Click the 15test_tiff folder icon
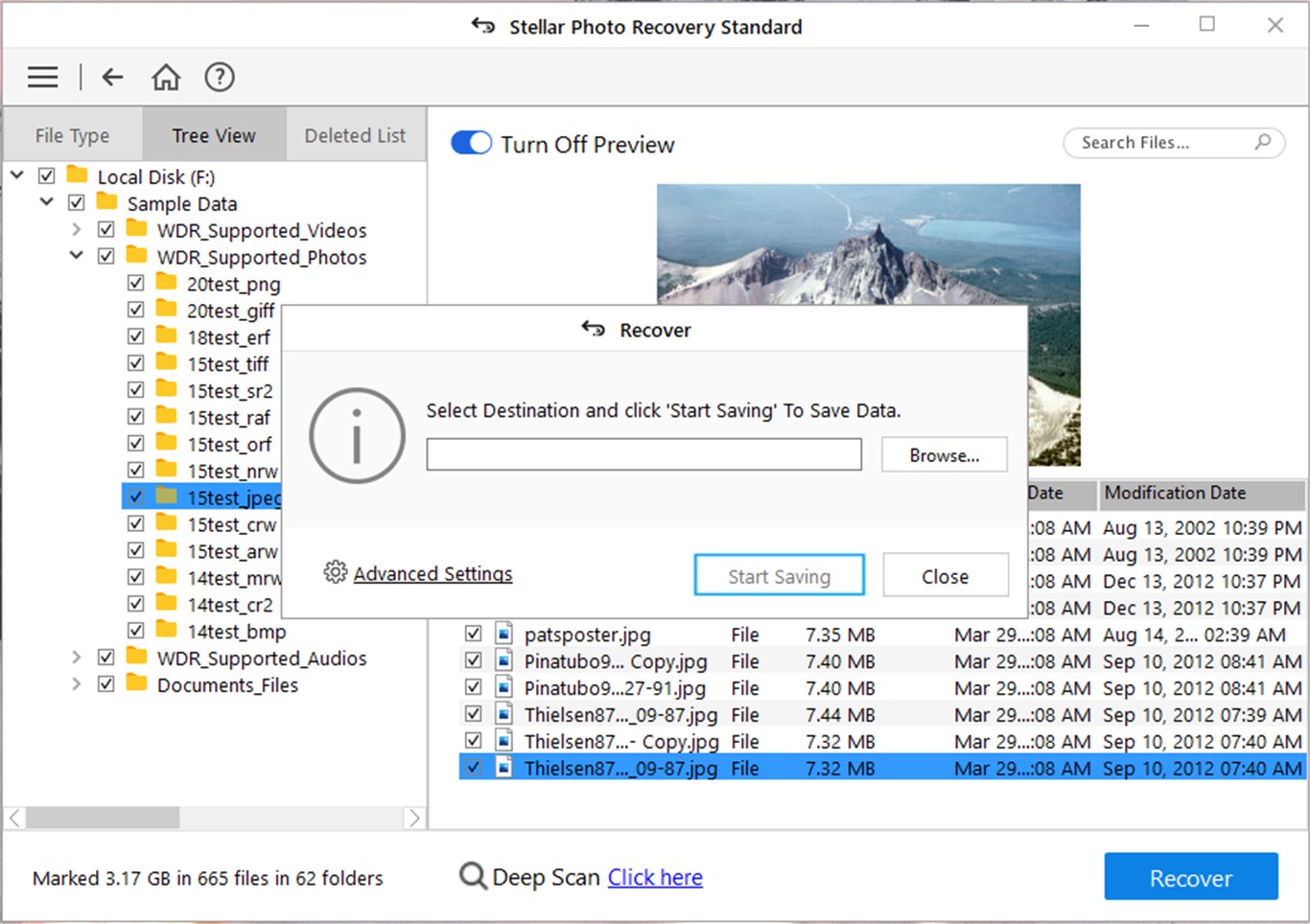The width and height of the screenshot is (1310, 924). (x=167, y=363)
